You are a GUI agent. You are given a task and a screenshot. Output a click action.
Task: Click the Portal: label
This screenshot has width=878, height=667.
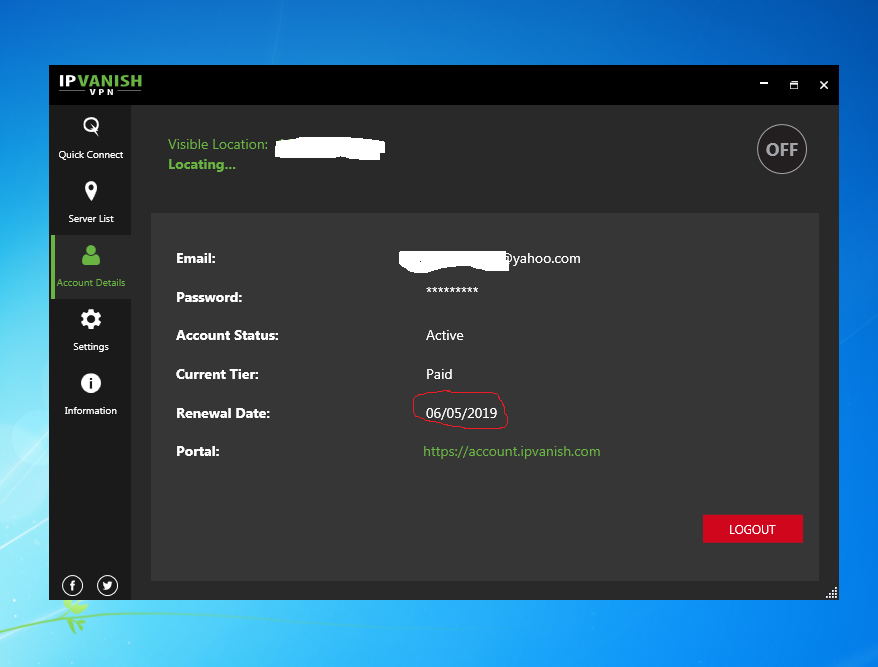[198, 451]
